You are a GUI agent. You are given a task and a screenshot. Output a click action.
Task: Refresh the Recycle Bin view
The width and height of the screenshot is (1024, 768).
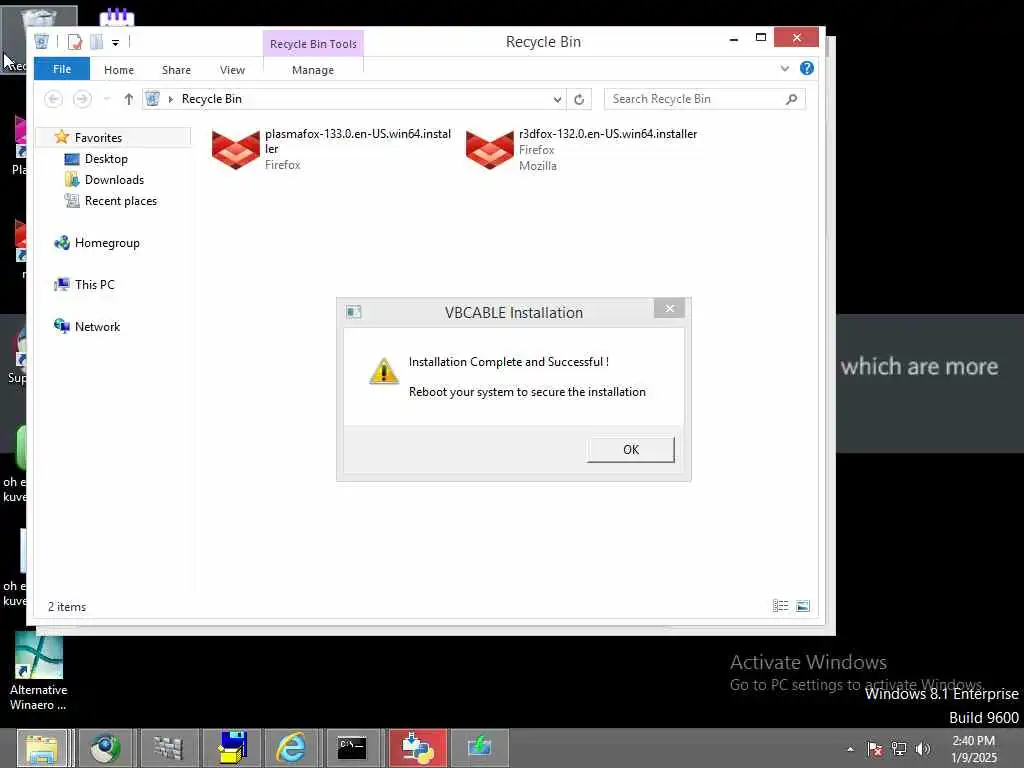[579, 99]
